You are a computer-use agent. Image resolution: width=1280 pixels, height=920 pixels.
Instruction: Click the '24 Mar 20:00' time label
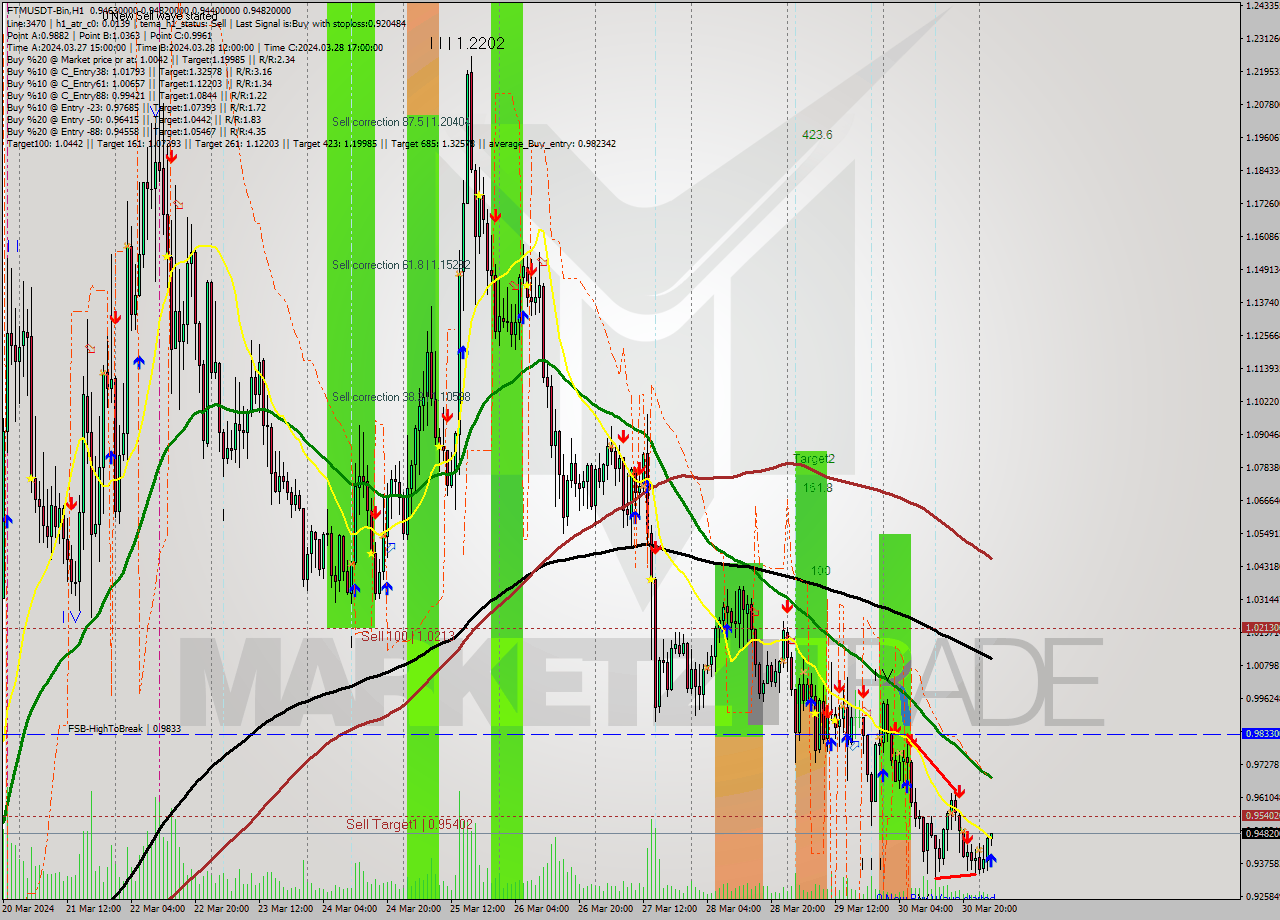(415, 909)
